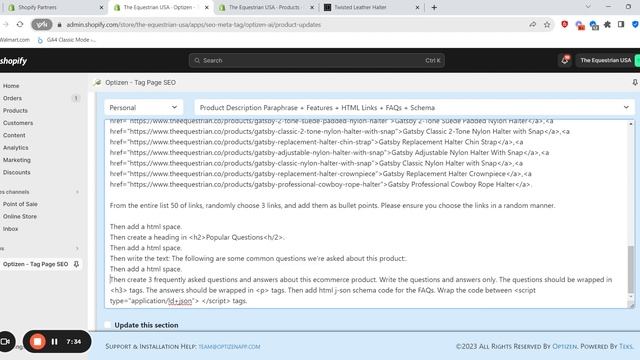
Task: Click the Shopify logo
Action: pos(13,61)
